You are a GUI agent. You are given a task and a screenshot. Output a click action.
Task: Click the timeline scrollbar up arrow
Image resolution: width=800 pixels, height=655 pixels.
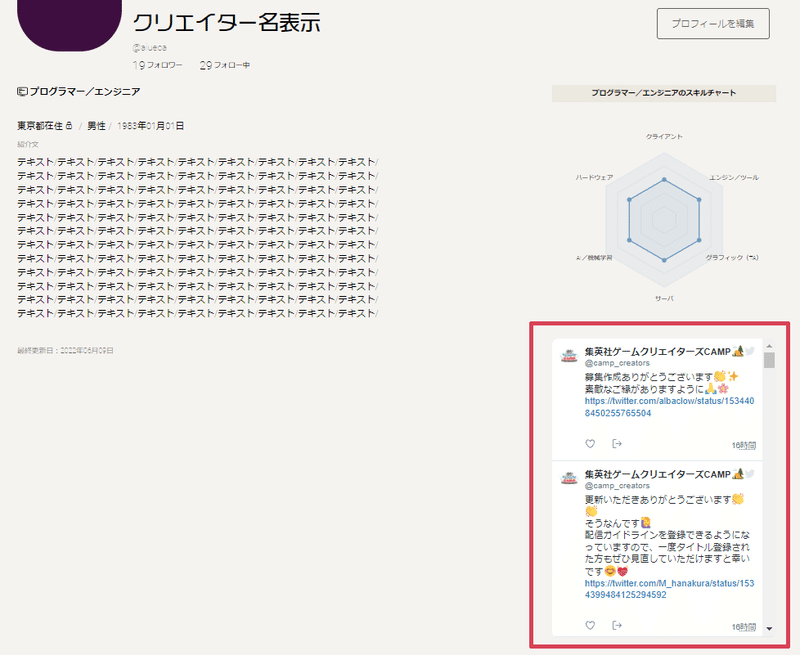(x=769, y=346)
